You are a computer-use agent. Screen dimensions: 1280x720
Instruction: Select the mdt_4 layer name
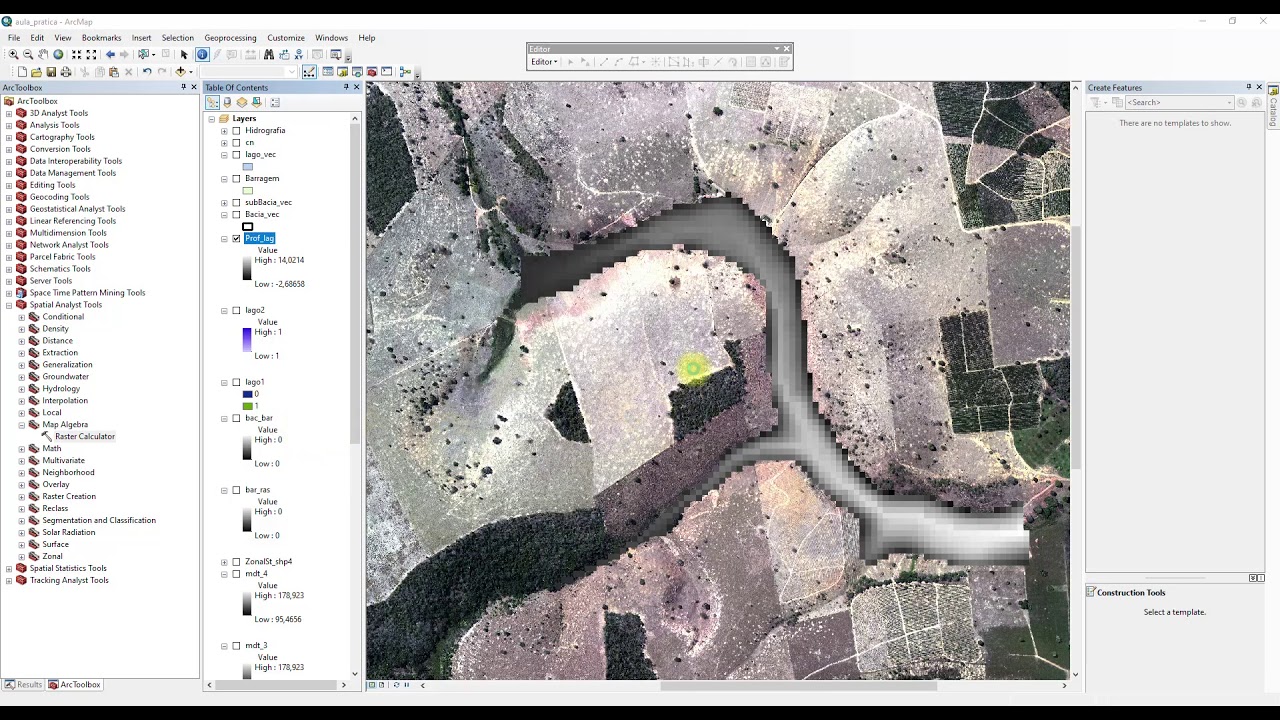coord(256,574)
